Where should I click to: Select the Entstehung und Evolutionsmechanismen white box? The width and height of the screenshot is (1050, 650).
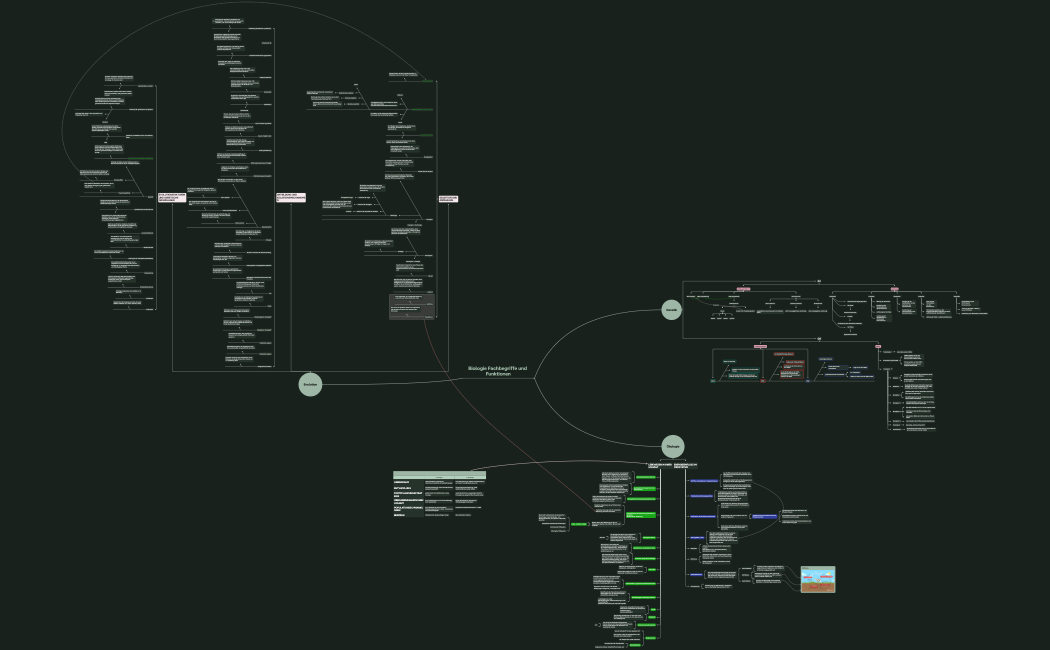pyautogui.click(x=290, y=198)
